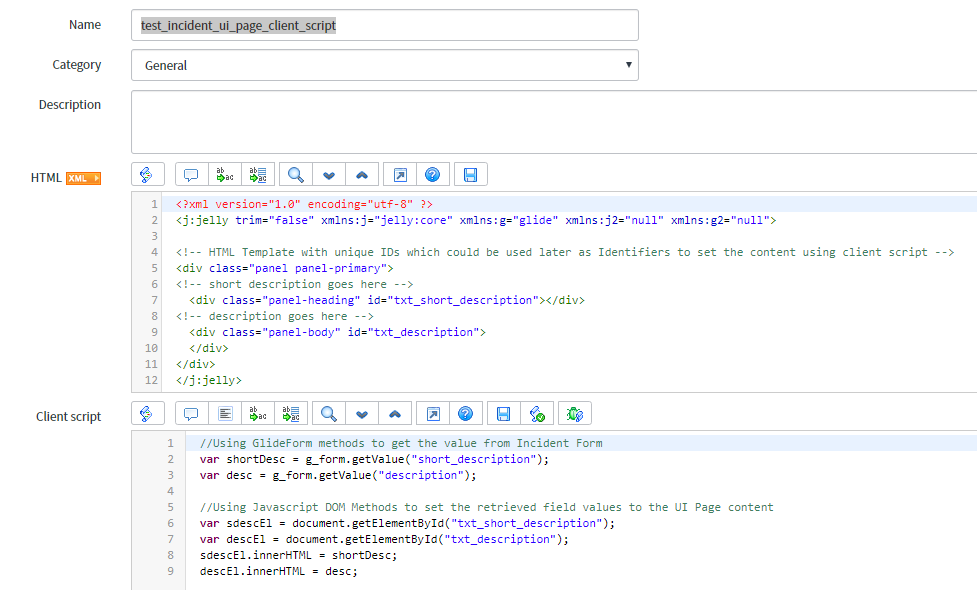The image size is (977, 590).
Task: Click the 'var sdescEl' script line
Action: [x=407, y=523]
